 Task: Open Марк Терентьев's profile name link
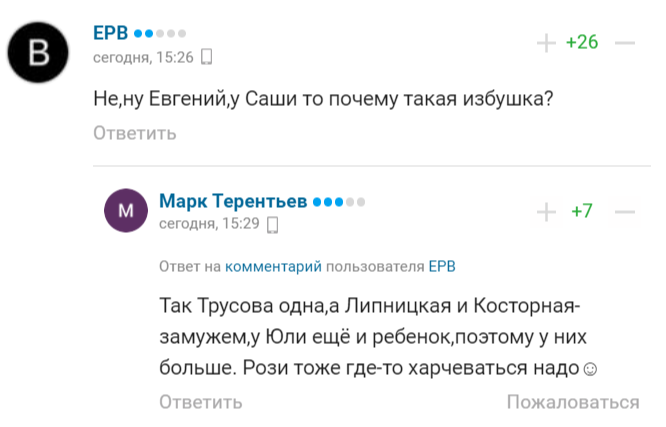click(233, 201)
